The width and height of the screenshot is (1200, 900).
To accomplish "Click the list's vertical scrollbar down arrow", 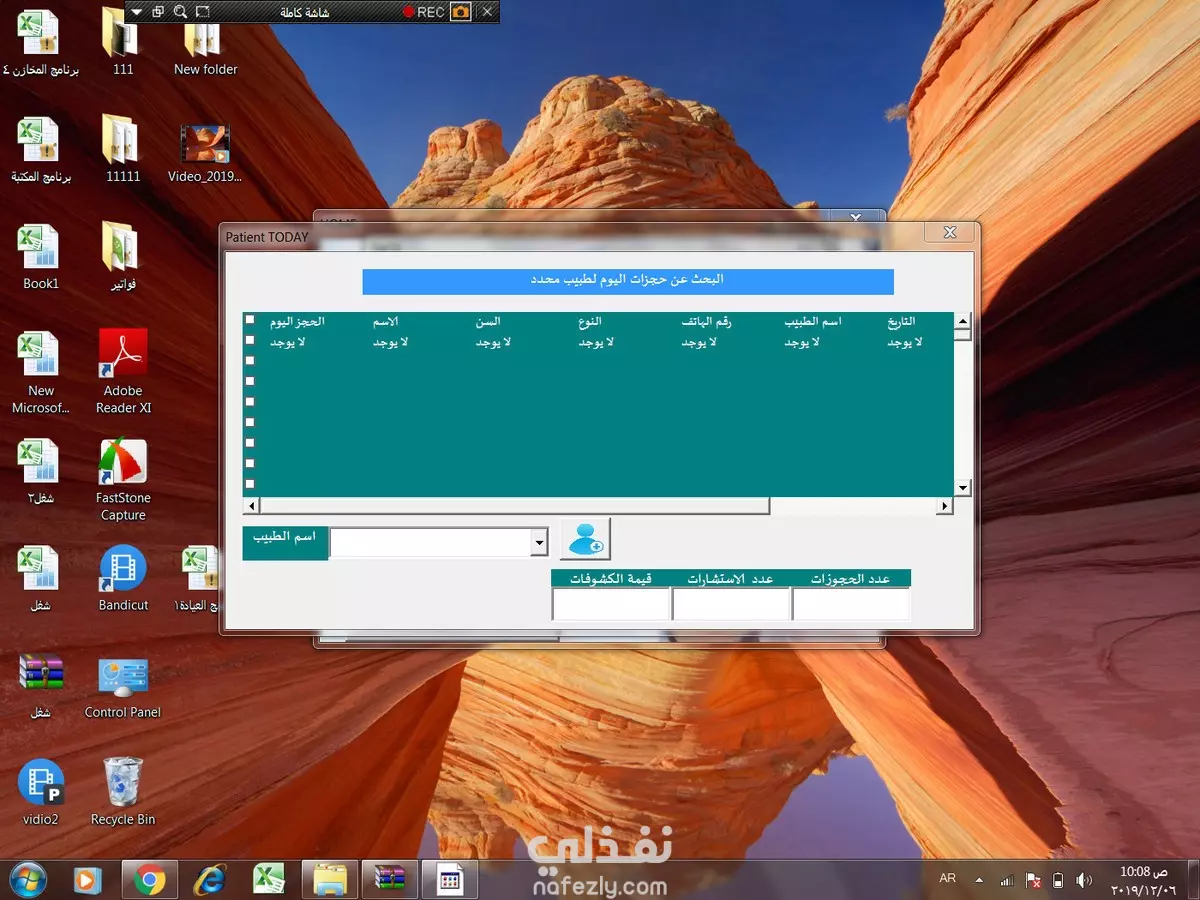I will tap(962, 487).
